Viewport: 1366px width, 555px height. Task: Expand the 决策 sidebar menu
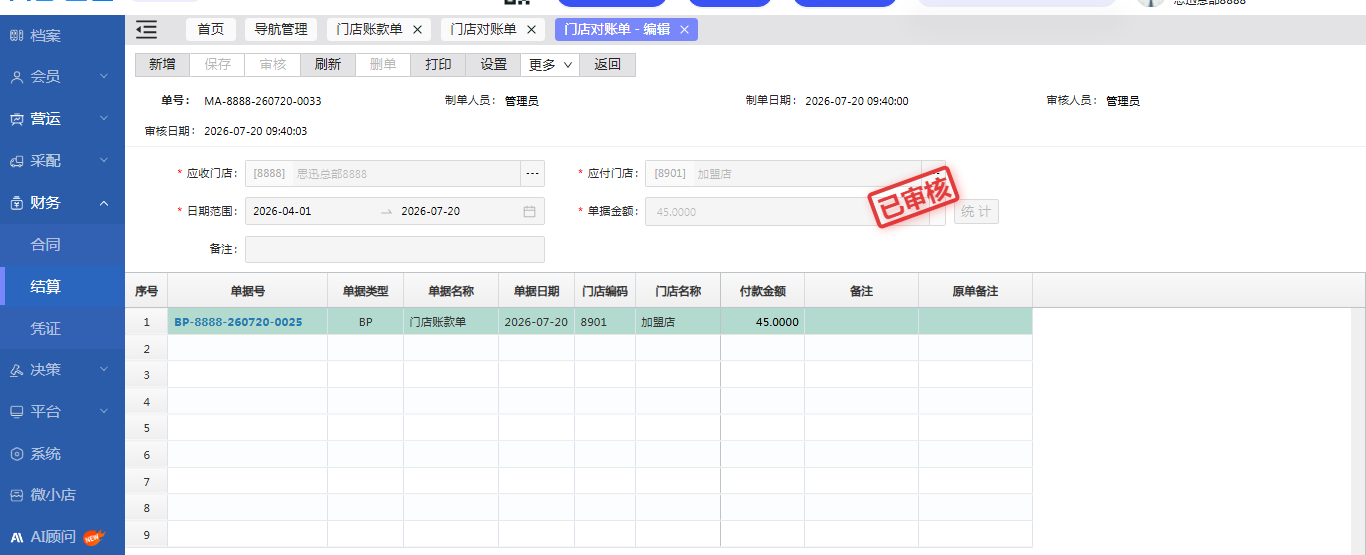tap(62, 370)
